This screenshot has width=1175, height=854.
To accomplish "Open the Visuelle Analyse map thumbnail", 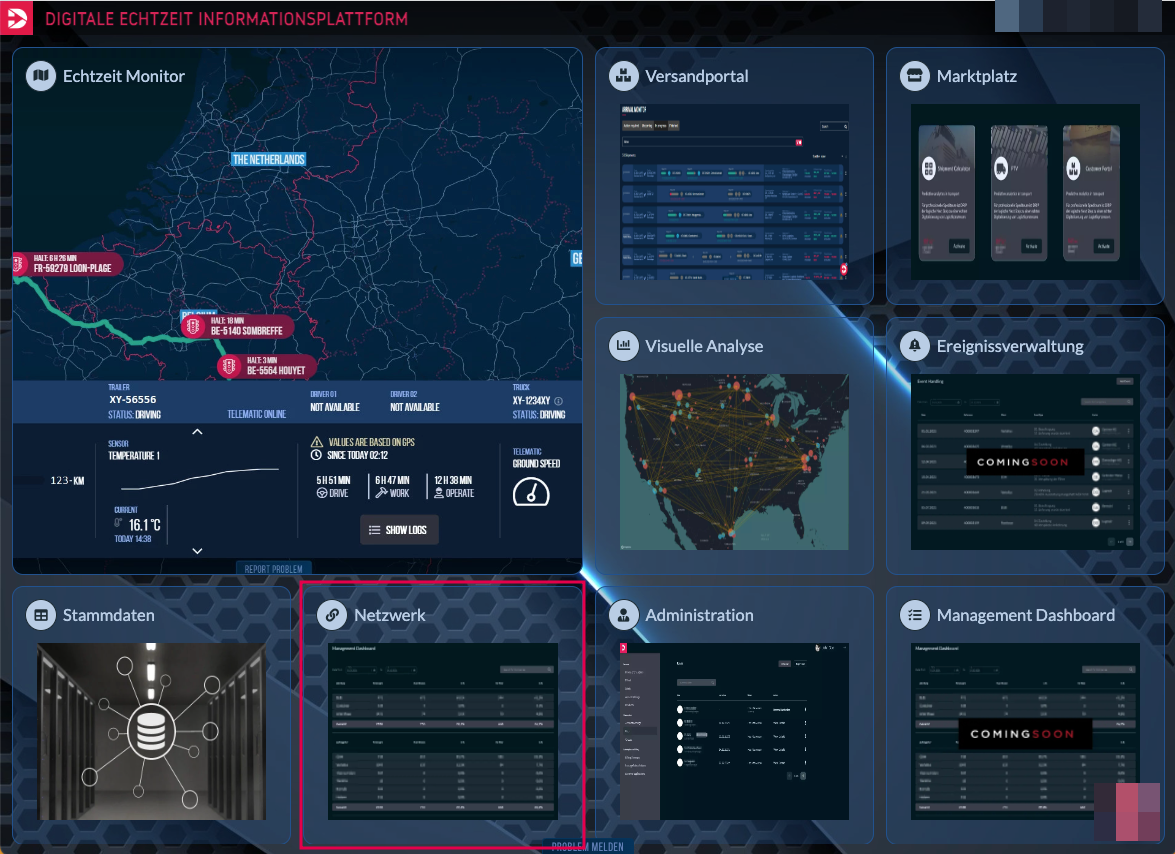I will [x=734, y=462].
